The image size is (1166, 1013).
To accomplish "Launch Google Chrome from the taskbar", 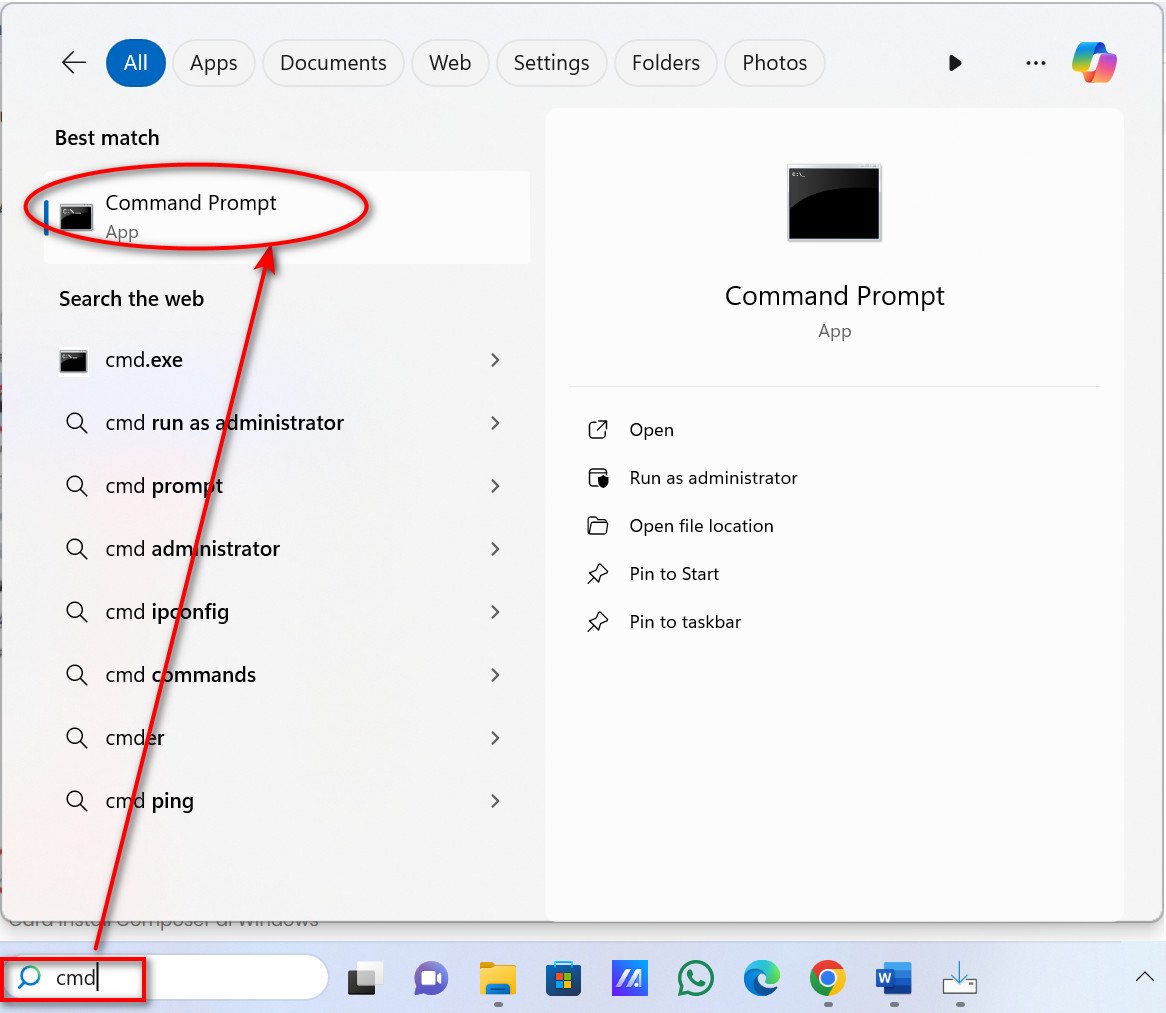I will tap(828, 979).
